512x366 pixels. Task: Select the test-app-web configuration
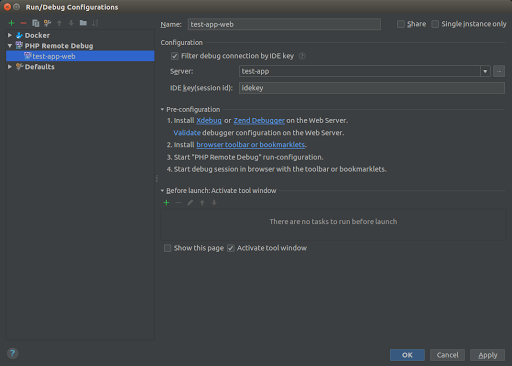pos(80,56)
